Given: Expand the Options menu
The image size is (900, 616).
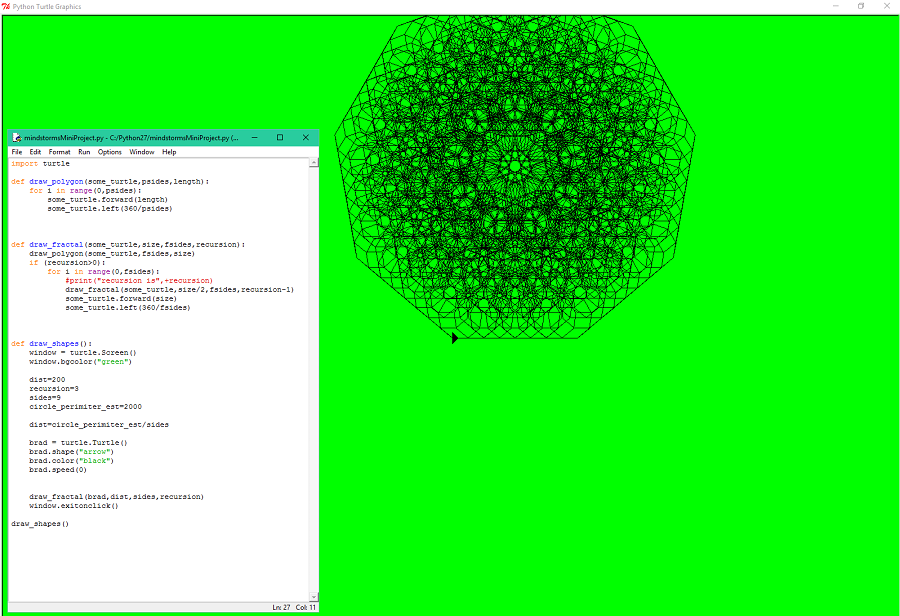Looking at the screenshot, I should pos(109,152).
